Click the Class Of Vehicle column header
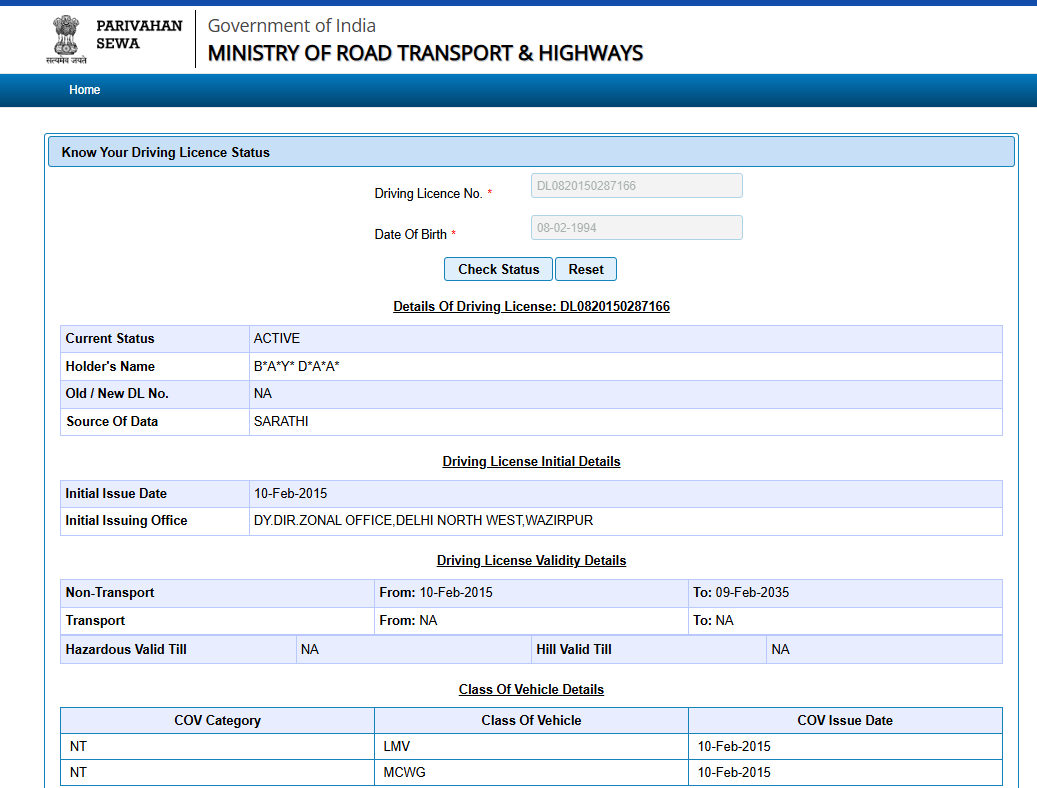 [531, 721]
